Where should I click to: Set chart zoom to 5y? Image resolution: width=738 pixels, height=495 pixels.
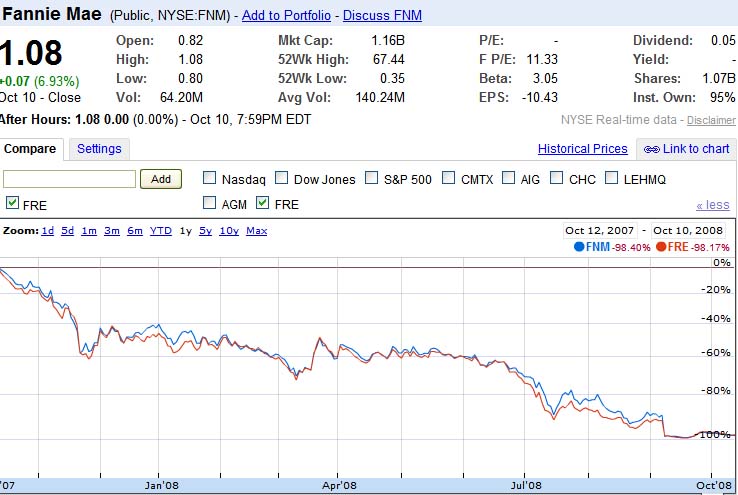tap(206, 231)
